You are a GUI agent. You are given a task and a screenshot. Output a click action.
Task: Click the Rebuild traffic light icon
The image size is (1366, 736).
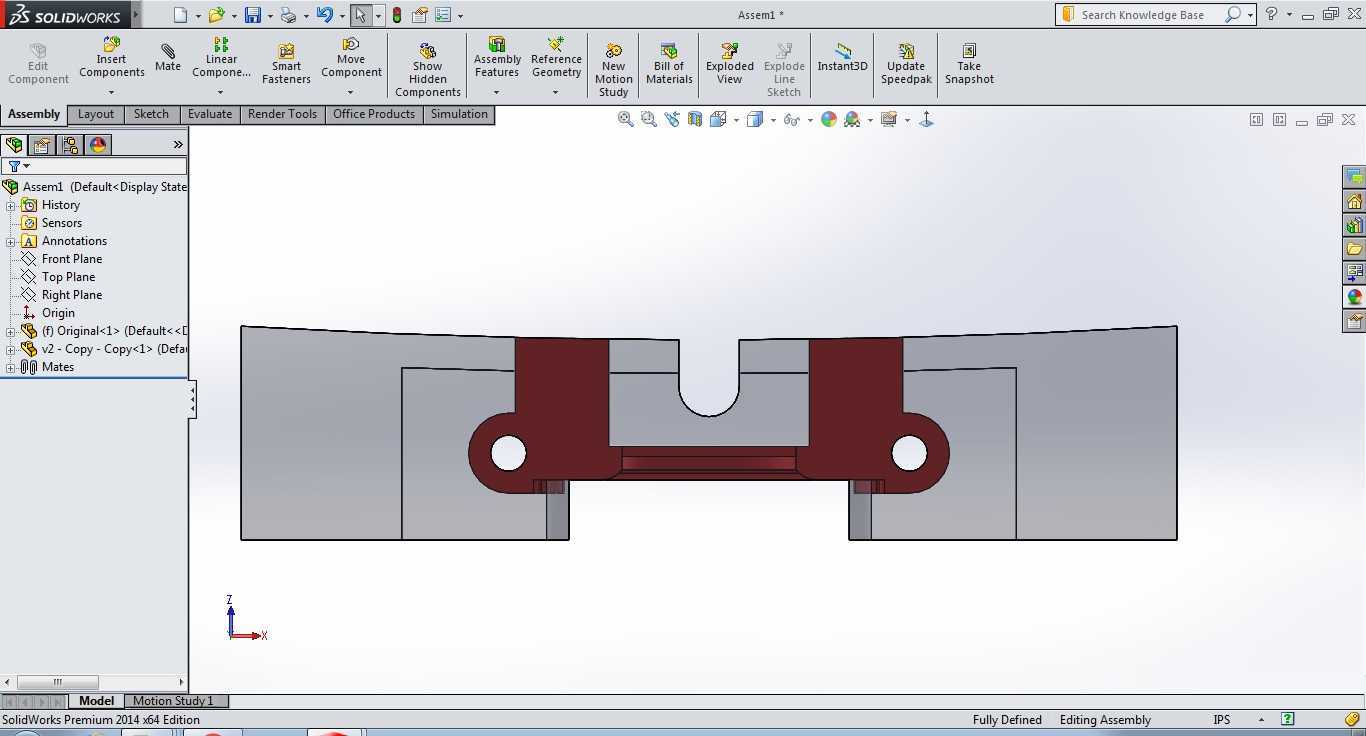pyautogui.click(x=397, y=15)
